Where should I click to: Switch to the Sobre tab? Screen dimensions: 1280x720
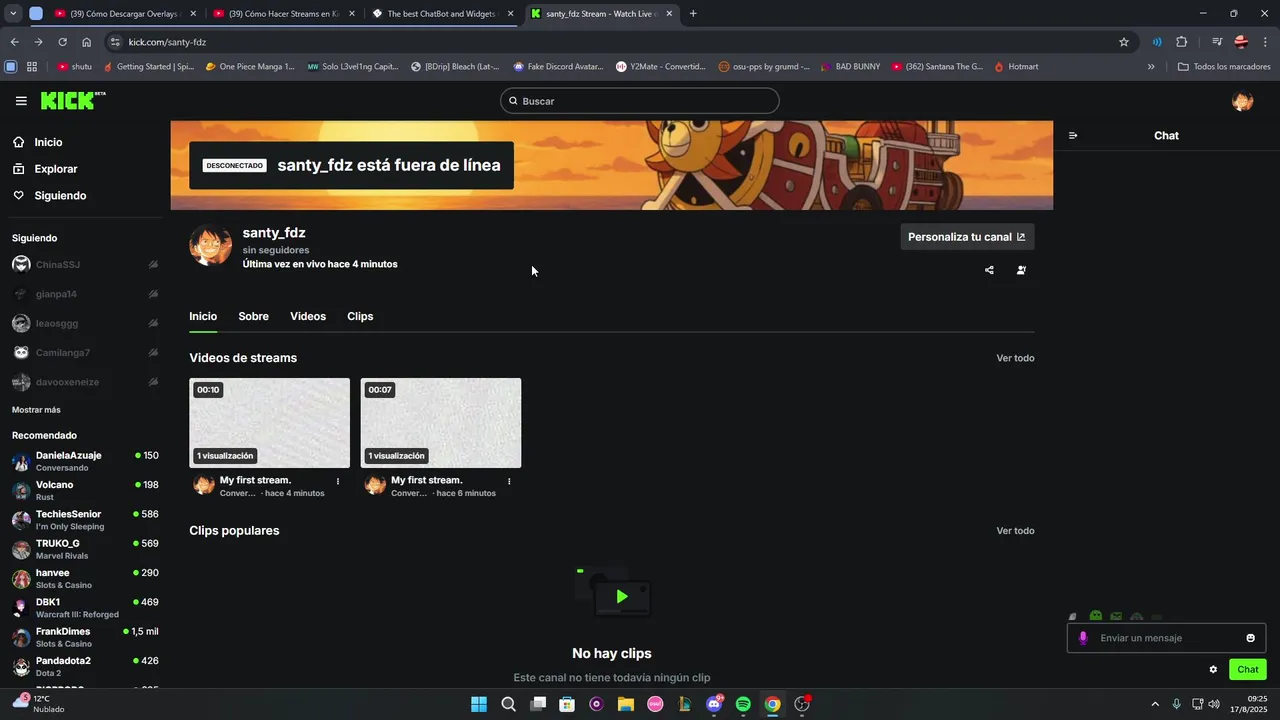(x=253, y=316)
